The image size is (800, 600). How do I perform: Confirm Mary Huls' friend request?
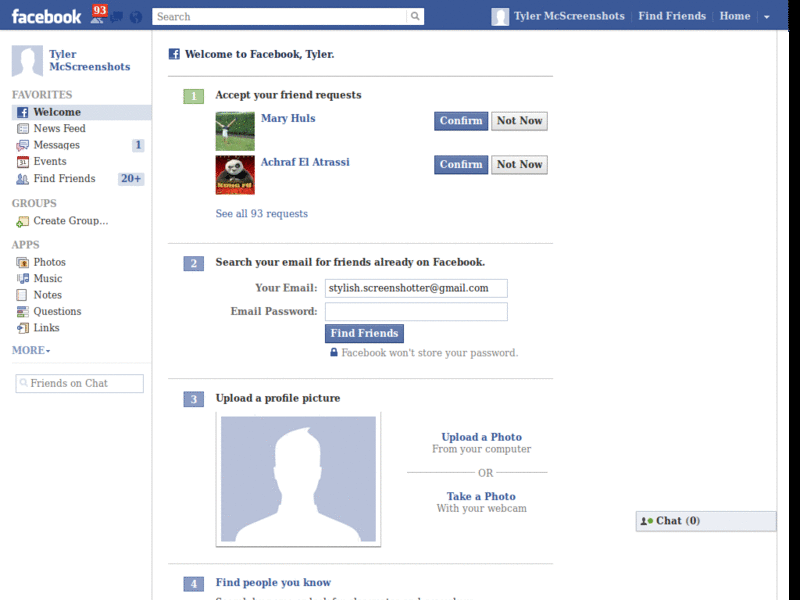coord(460,120)
